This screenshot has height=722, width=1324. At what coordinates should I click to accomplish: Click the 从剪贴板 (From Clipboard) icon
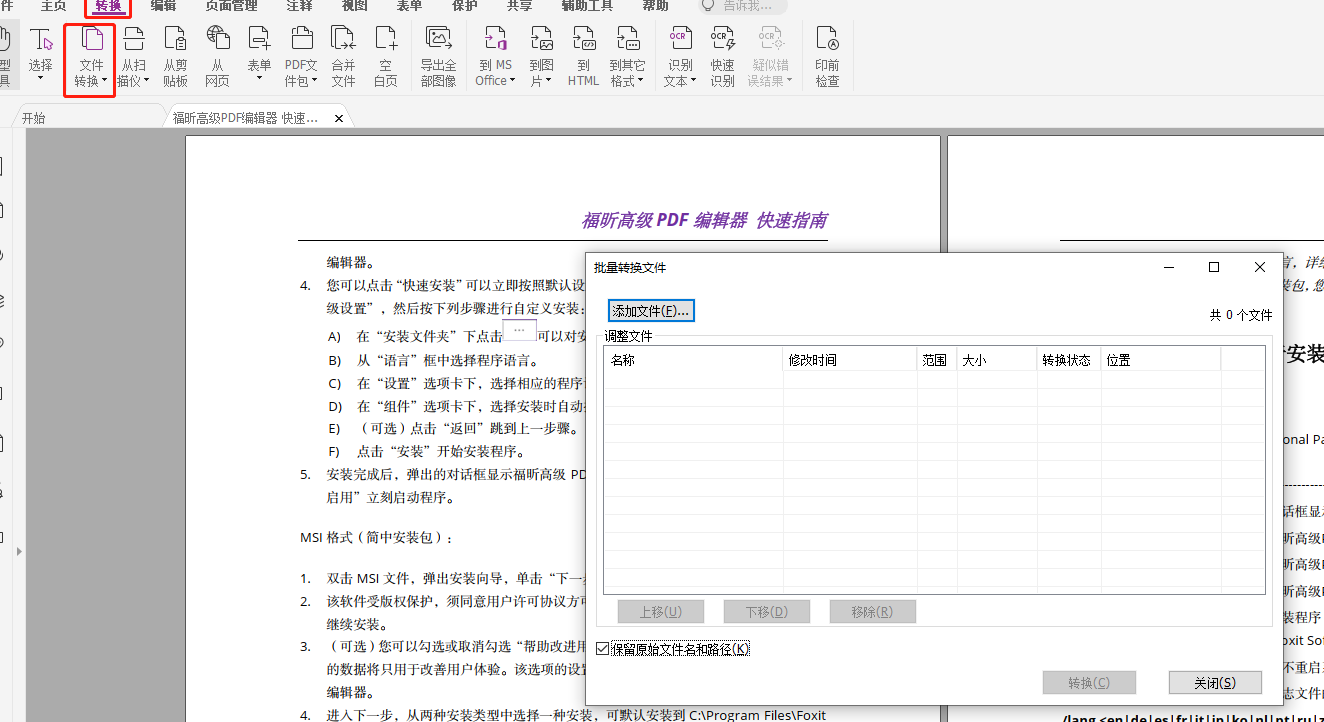175,57
